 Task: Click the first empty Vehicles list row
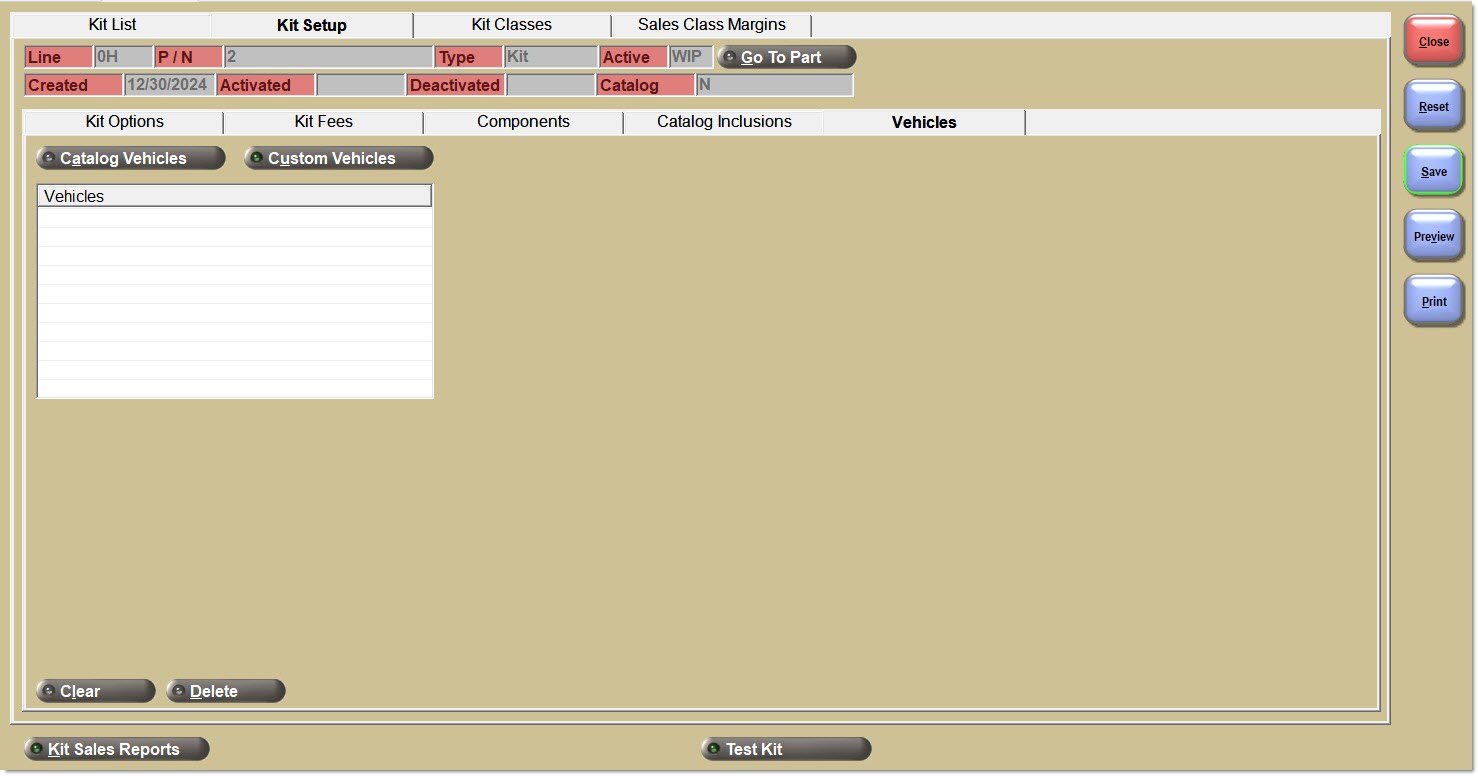(x=234, y=218)
